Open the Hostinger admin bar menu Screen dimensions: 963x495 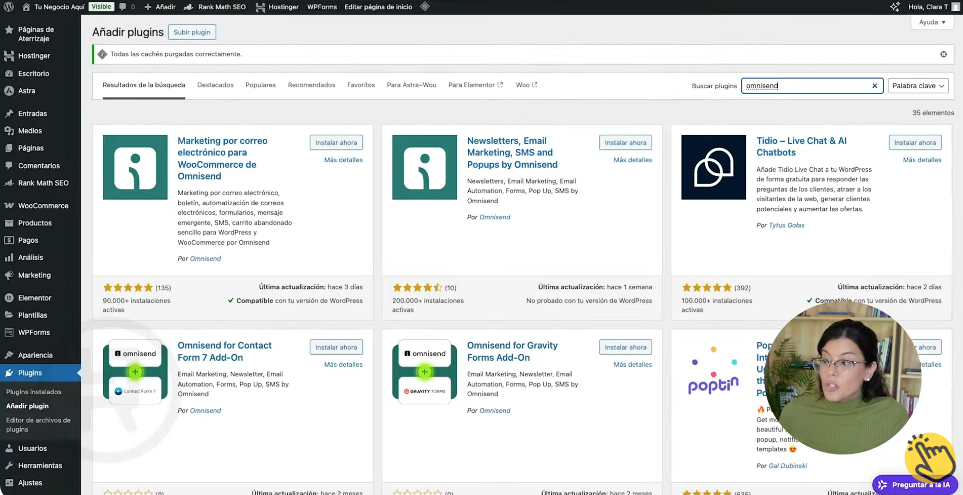pyautogui.click(x=277, y=7)
